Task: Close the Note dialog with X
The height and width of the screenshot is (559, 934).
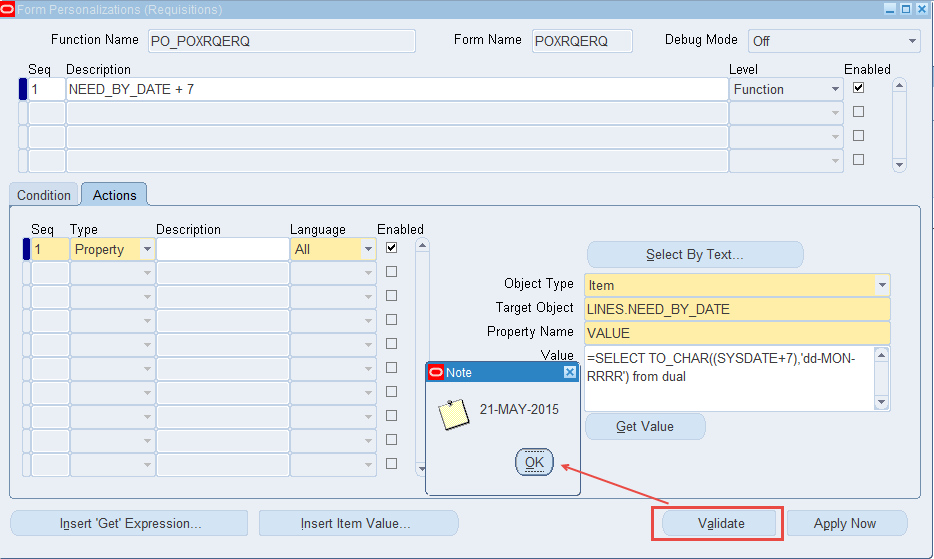Action: 570,372
